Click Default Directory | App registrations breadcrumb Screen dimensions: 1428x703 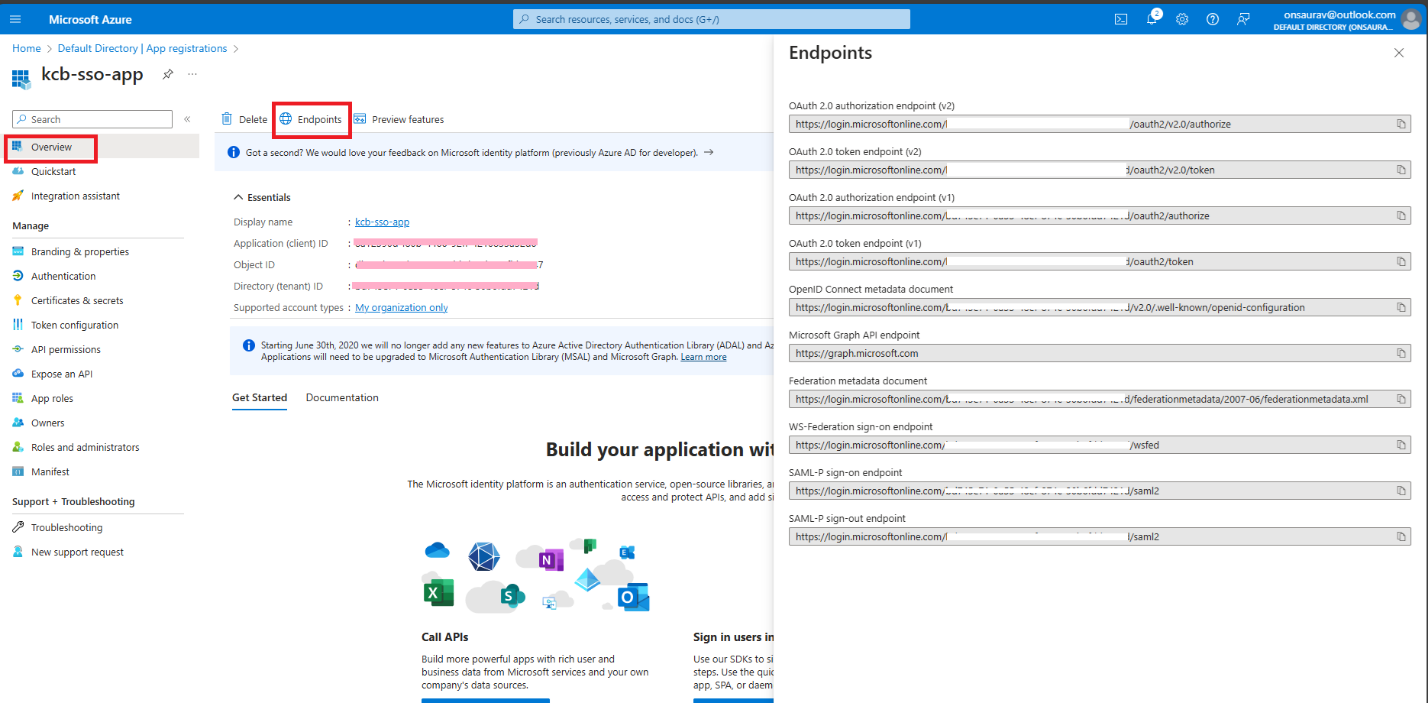[x=142, y=48]
